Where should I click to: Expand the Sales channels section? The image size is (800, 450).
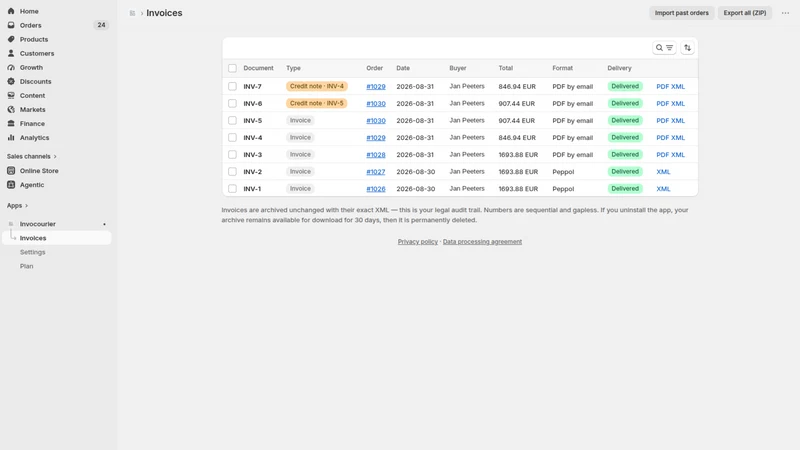click(x=32, y=156)
